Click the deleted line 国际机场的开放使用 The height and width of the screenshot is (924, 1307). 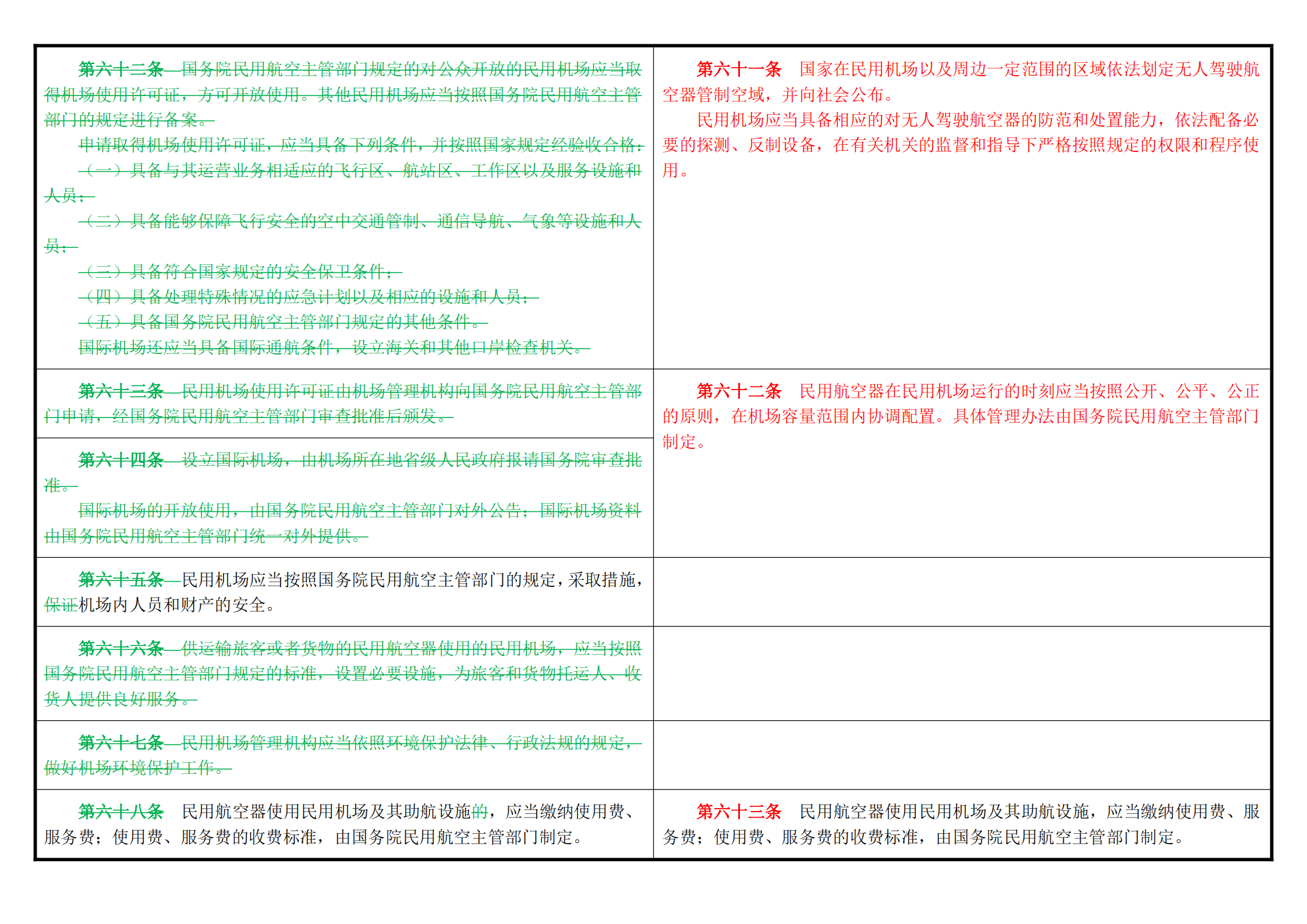[343, 523]
